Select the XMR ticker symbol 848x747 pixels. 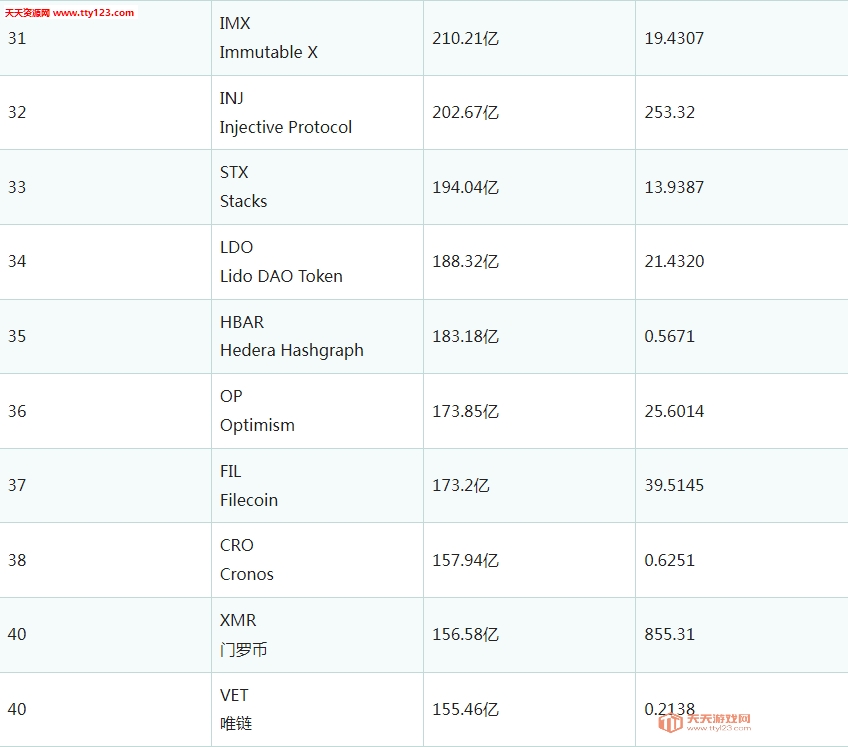238,620
